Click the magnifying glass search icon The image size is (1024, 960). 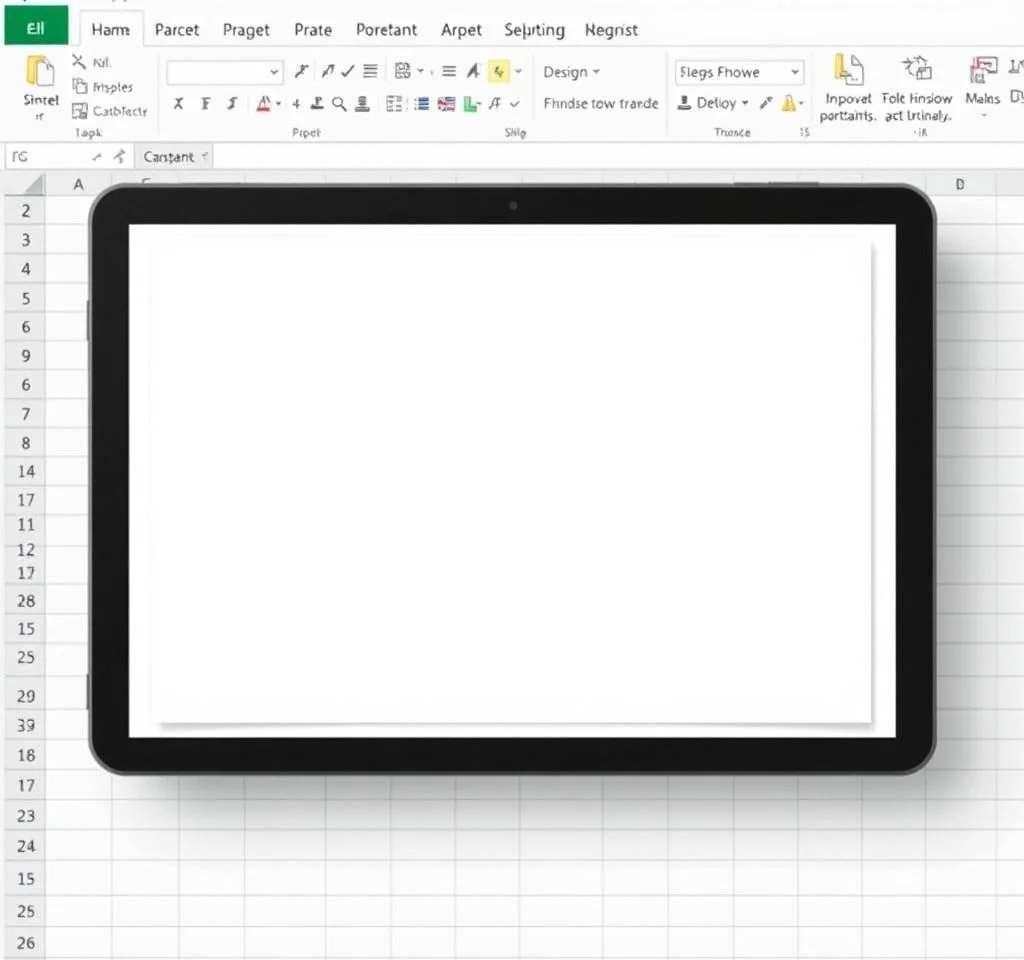click(339, 103)
